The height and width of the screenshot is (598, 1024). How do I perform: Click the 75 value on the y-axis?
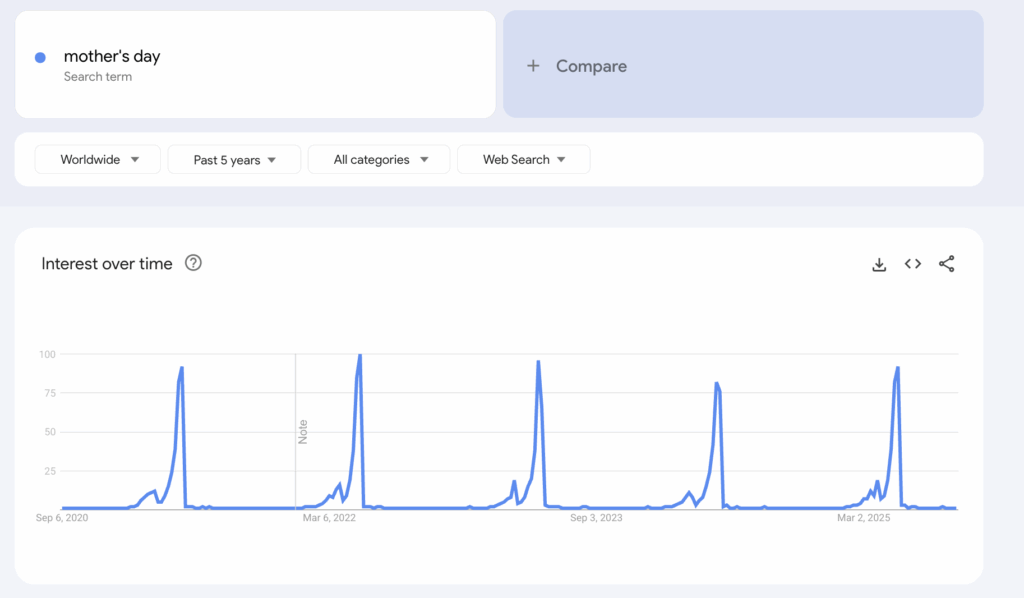point(50,393)
